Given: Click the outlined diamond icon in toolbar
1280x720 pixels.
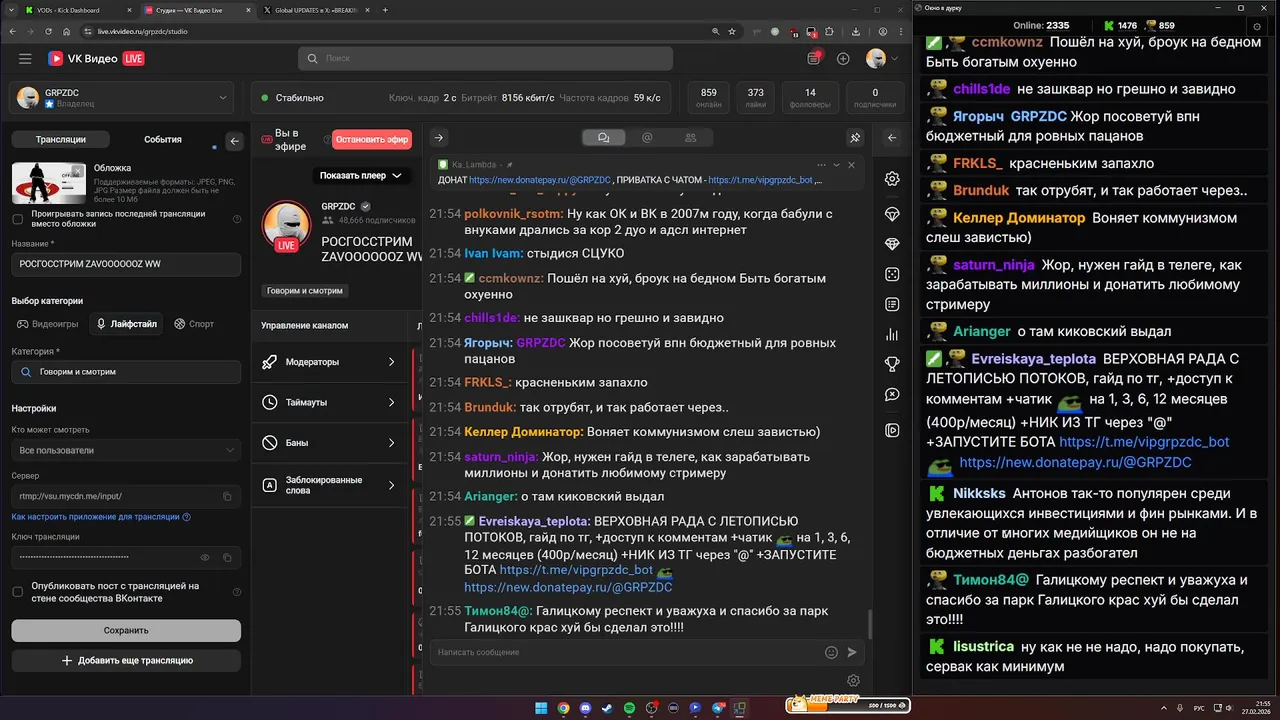Looking at the screenshot, I should pos(892,214).
